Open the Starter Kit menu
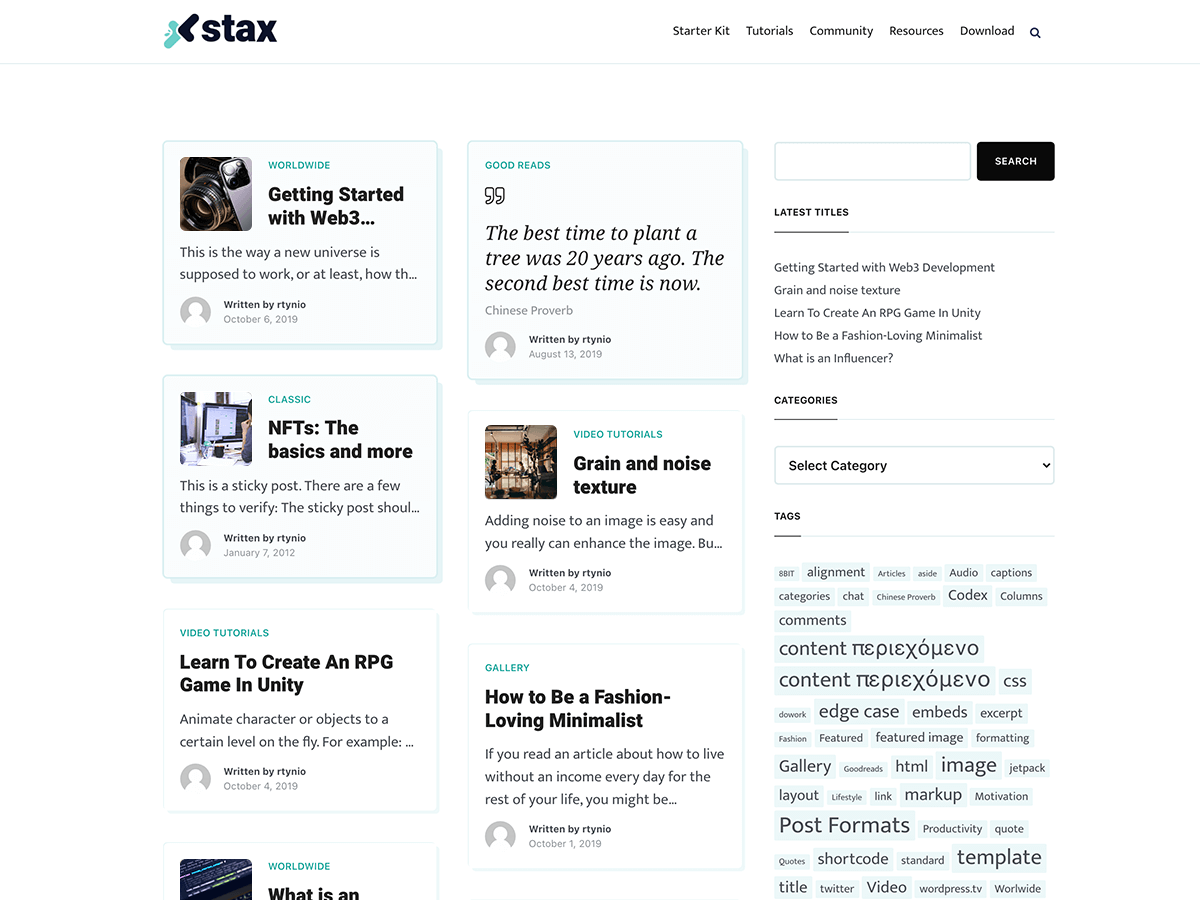Image resolution: width=1200 pixels, height=900 pixels. [701, 30]
